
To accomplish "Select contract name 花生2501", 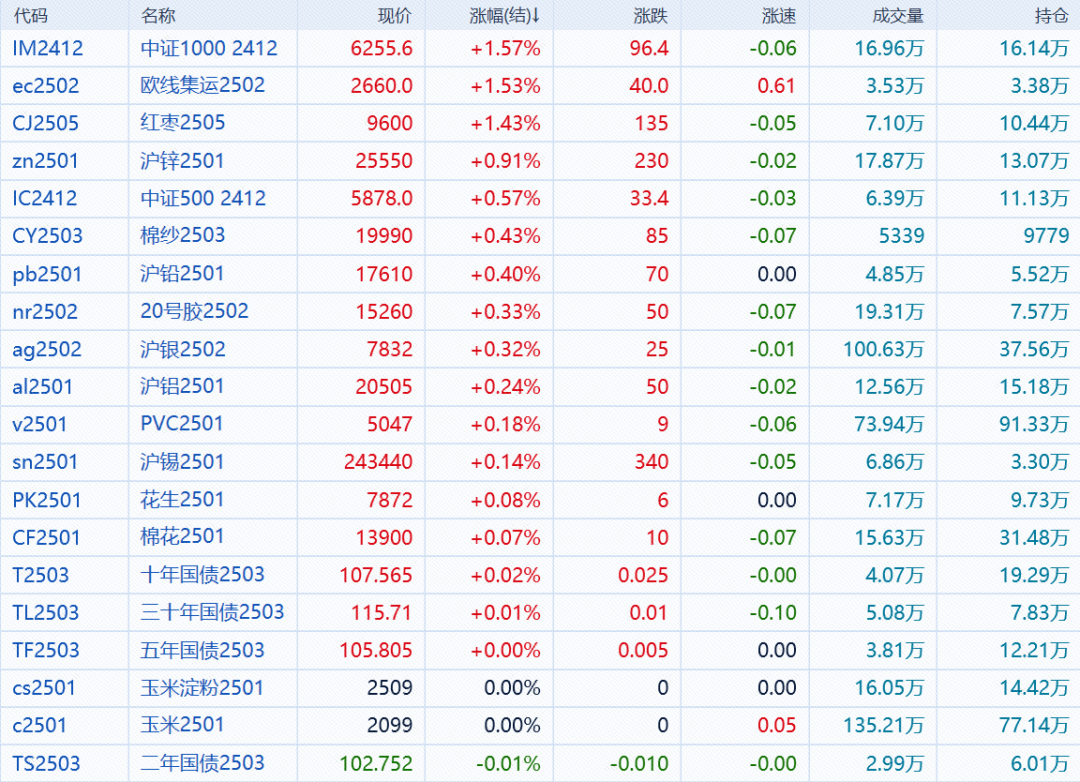I will click(183, 500).
